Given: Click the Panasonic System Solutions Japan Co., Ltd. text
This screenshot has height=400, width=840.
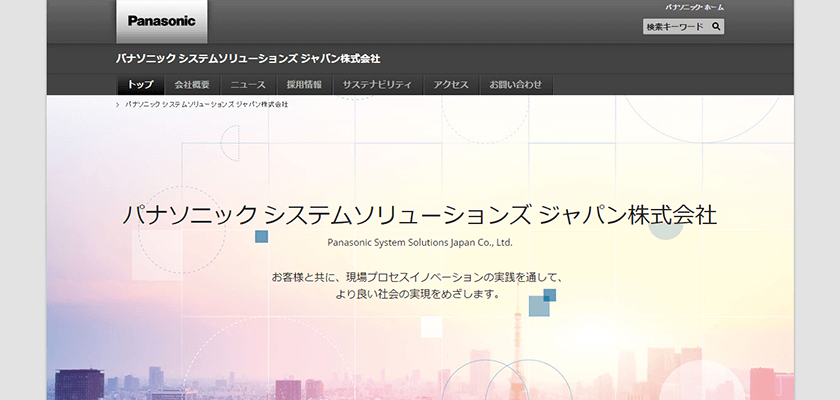Looking at the screenshot, I should [x=420, y=243].
